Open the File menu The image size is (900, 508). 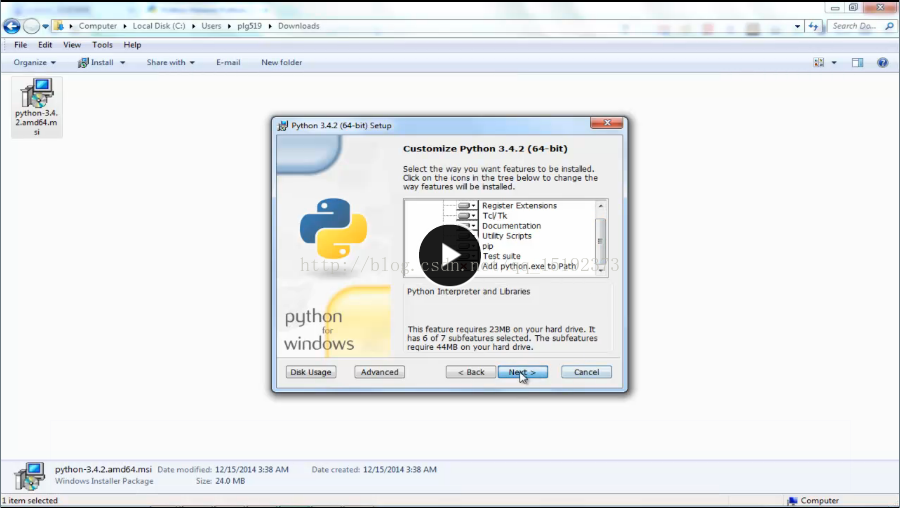(21, 45)
